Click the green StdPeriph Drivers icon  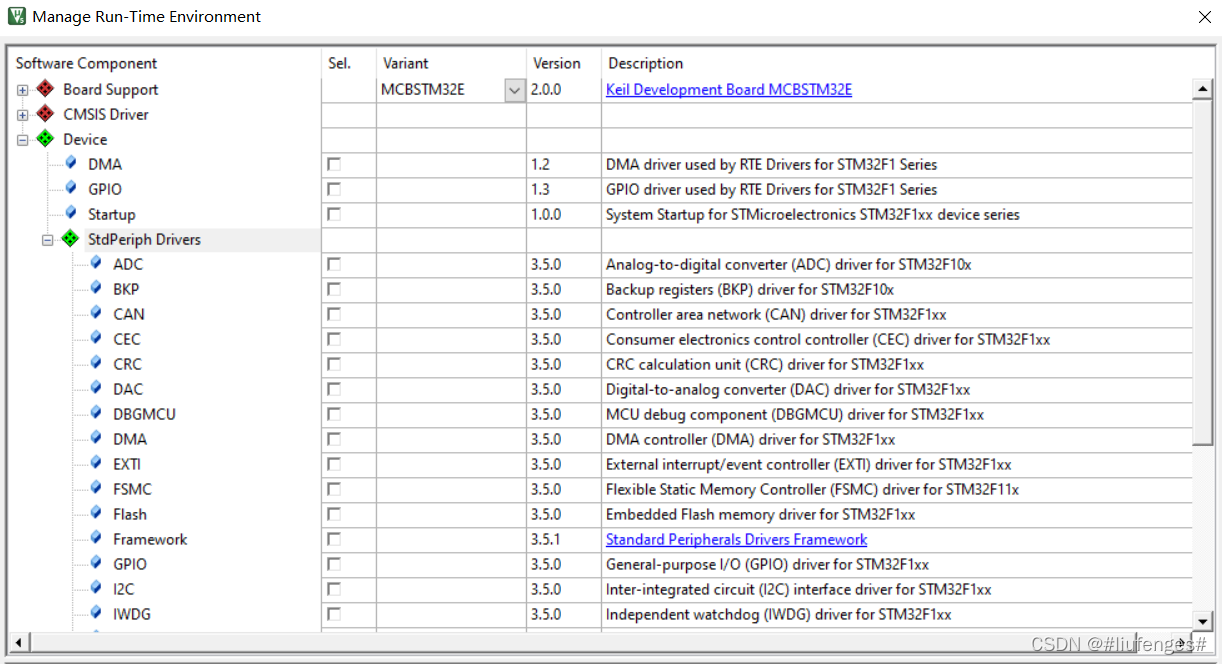(70, 239)
